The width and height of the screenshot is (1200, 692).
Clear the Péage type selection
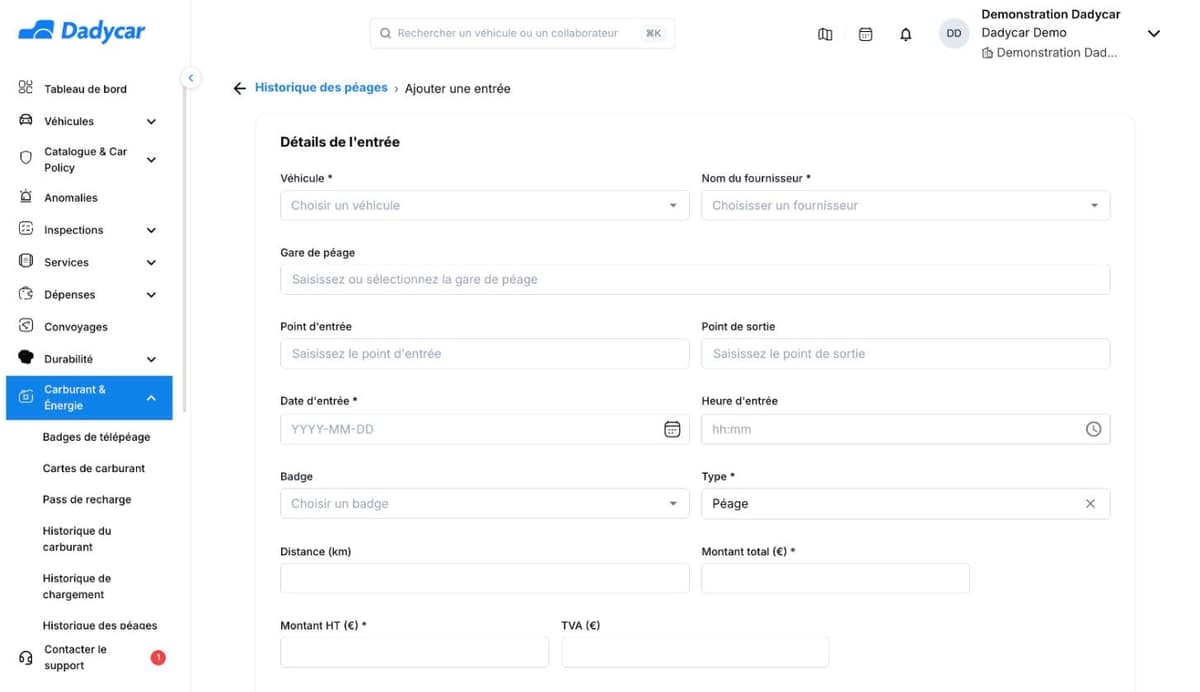pos(1090,504)
